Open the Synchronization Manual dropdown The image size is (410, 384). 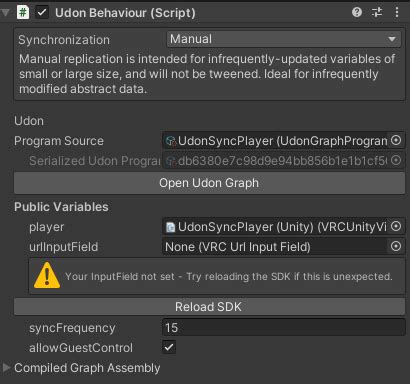pyautogui.click(x=284, y=39)
